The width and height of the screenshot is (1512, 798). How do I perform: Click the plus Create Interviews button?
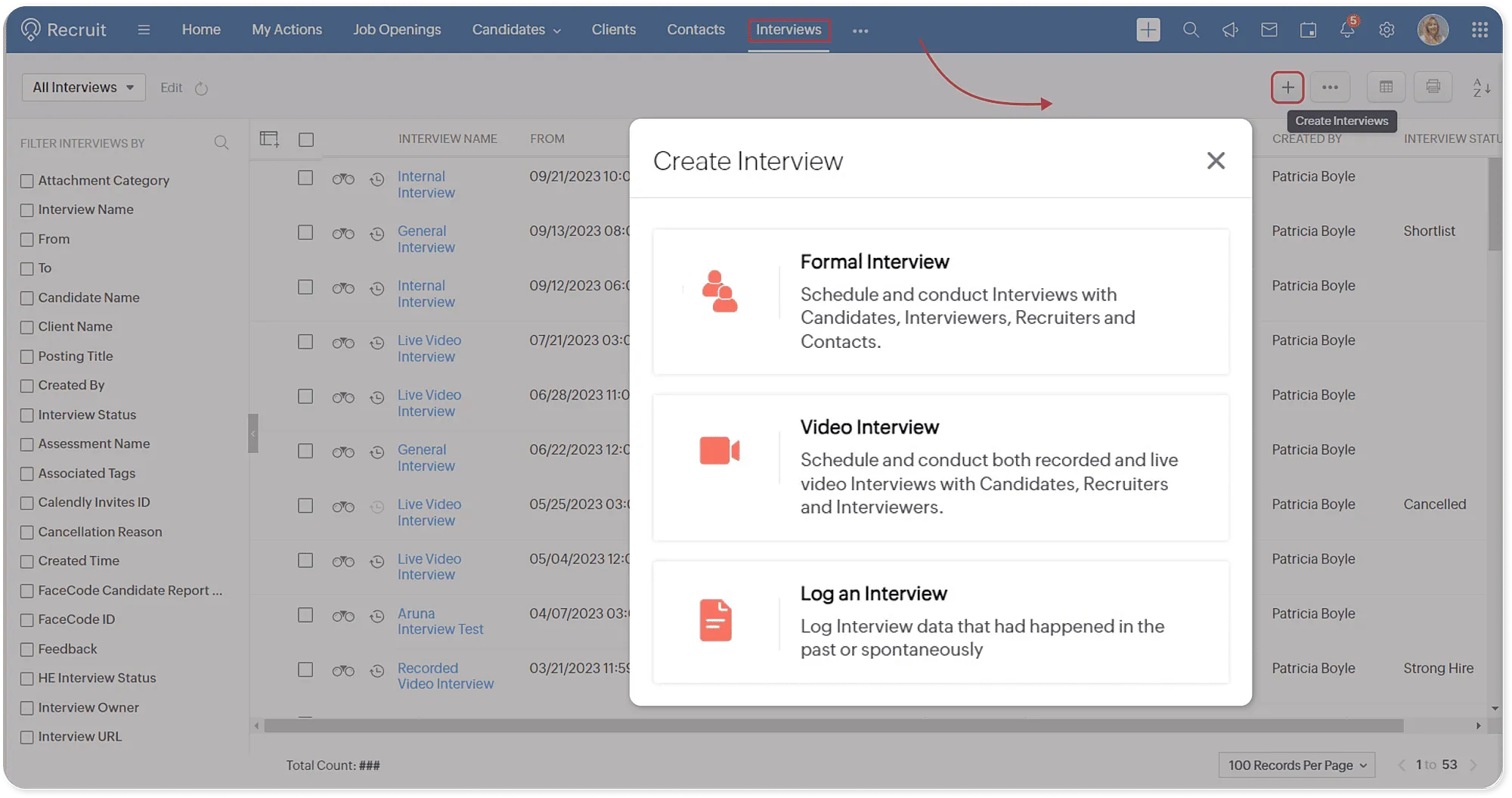tap(1287, 88)
